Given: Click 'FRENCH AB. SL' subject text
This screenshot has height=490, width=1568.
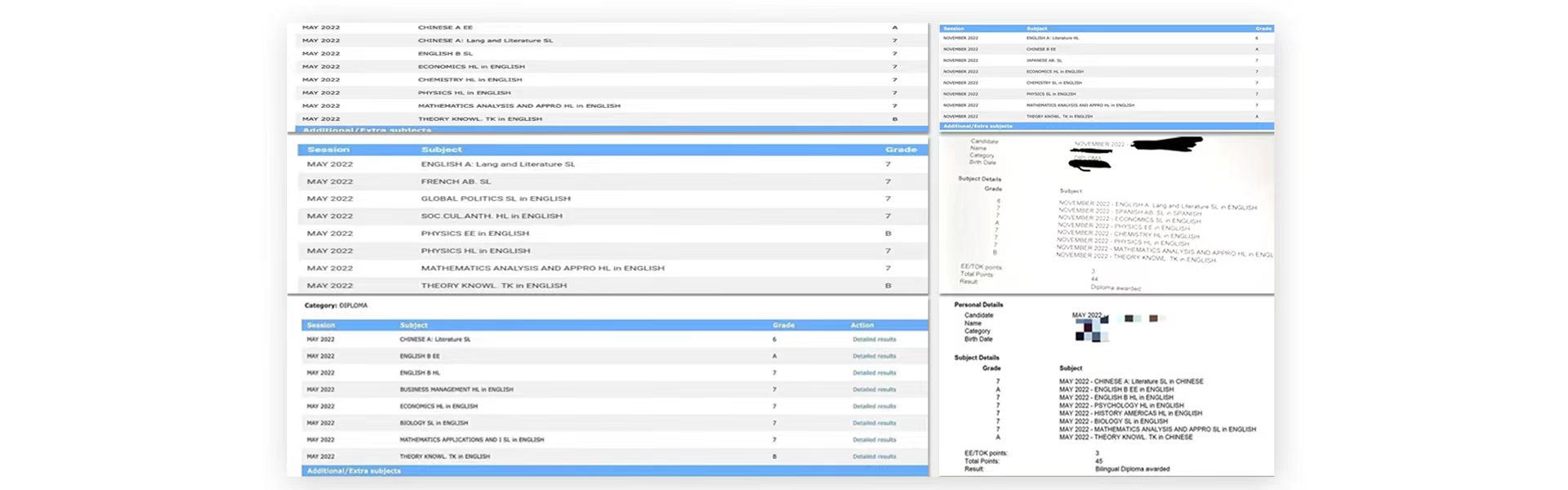Looking at the screenshot, I should [x=456, y=181].
